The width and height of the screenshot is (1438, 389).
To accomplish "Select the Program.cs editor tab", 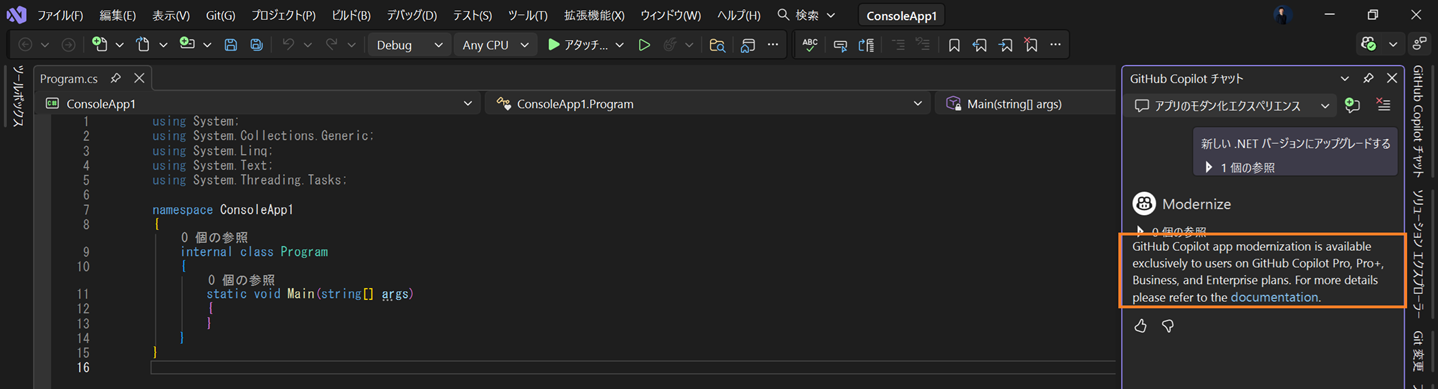I will pyautogui.click(x=69, y=78).
